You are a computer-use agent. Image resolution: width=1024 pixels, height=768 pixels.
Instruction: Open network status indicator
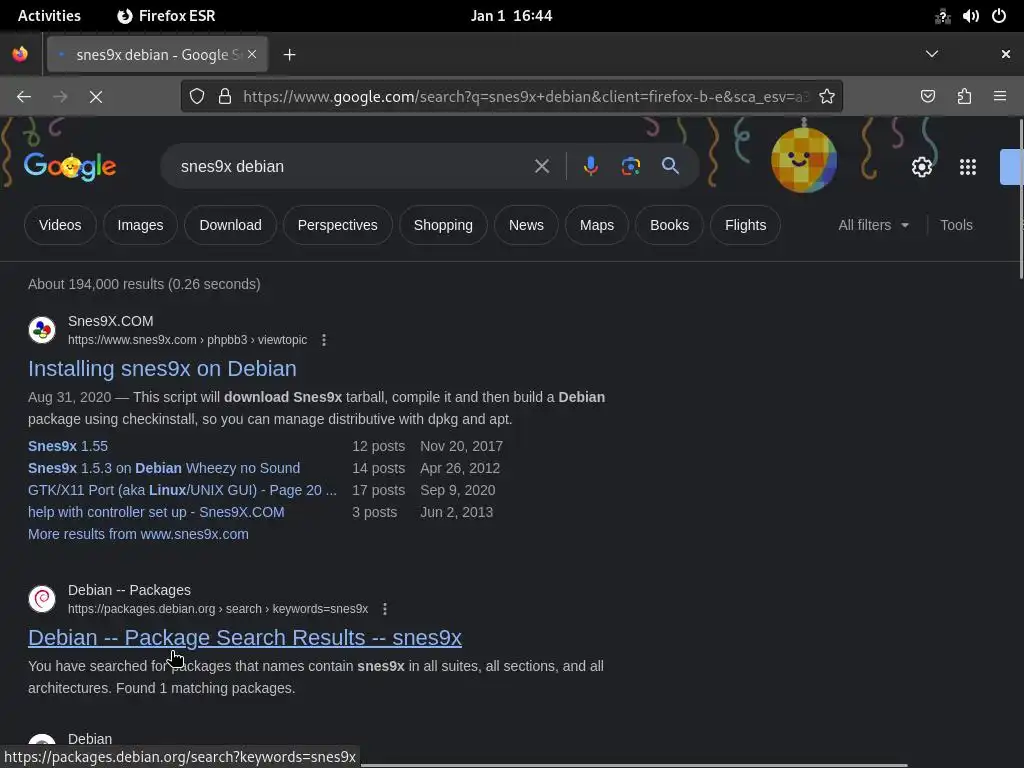pyautogui.click(x=942, y=16)
